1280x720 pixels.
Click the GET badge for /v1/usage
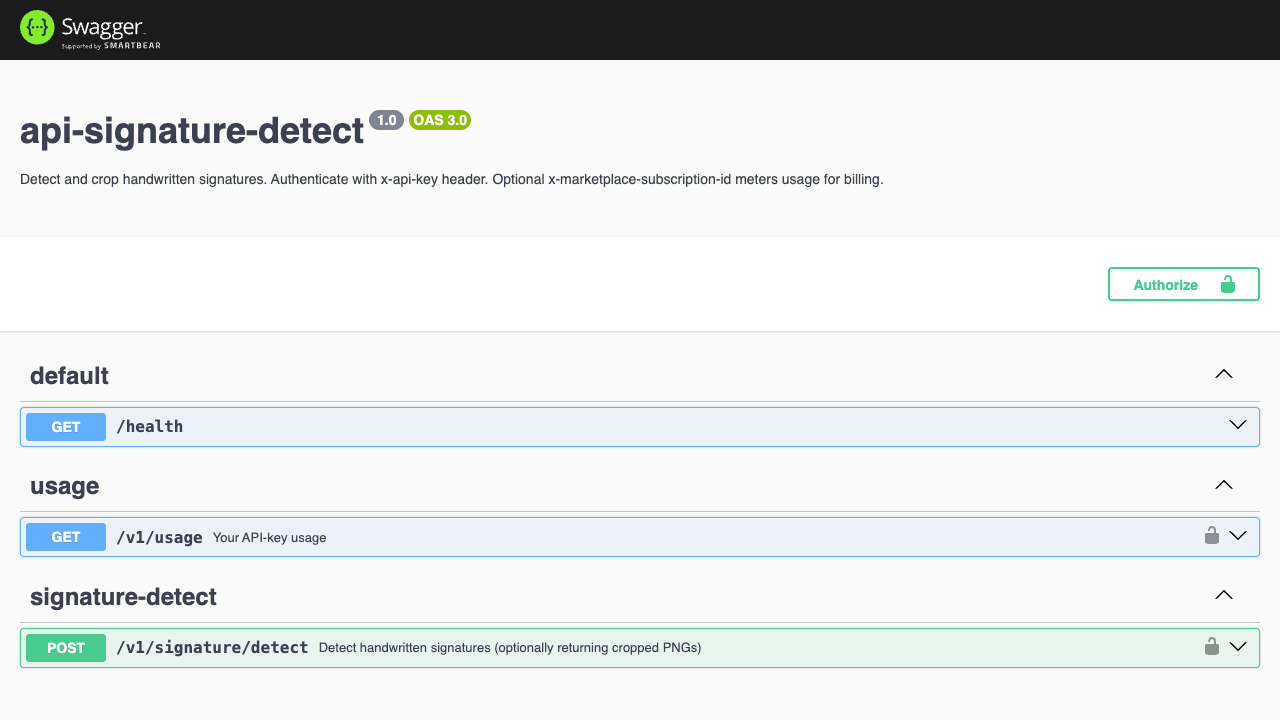click(x=66, y=537)
